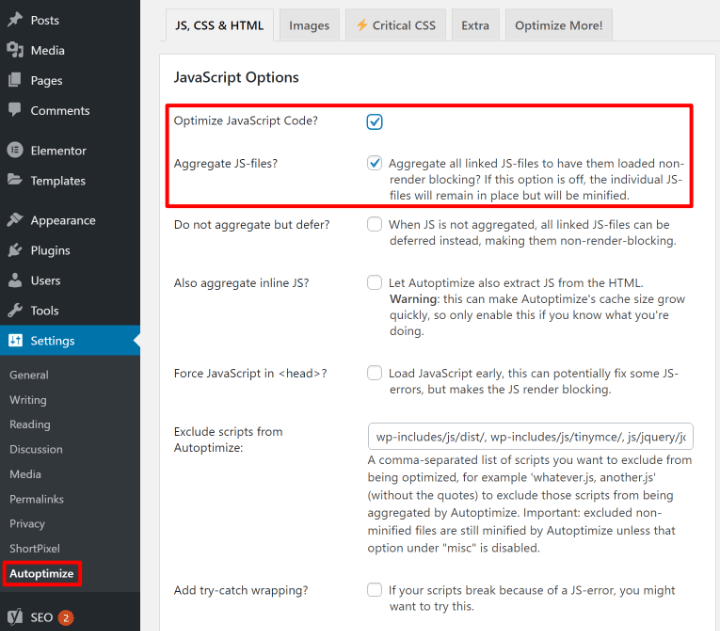Screen dimensions: 720x631
Task: Click the SEO notification badge showing 2
Action: click(x=66, y=618)
